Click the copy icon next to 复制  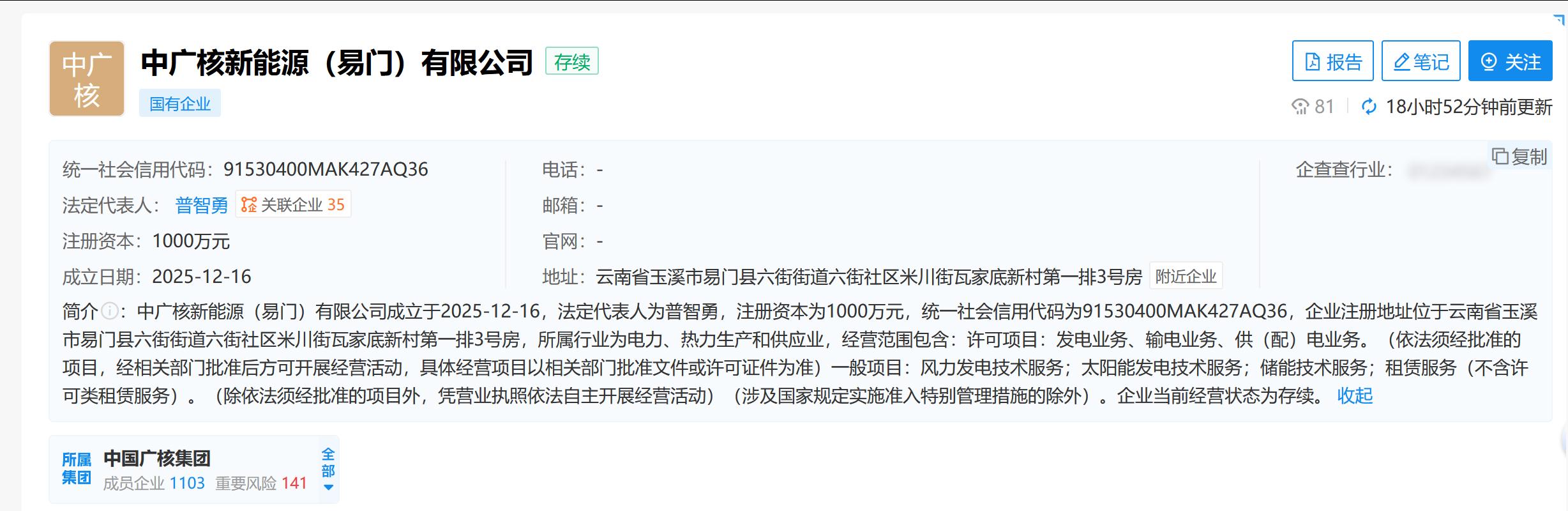(1500, 156)
